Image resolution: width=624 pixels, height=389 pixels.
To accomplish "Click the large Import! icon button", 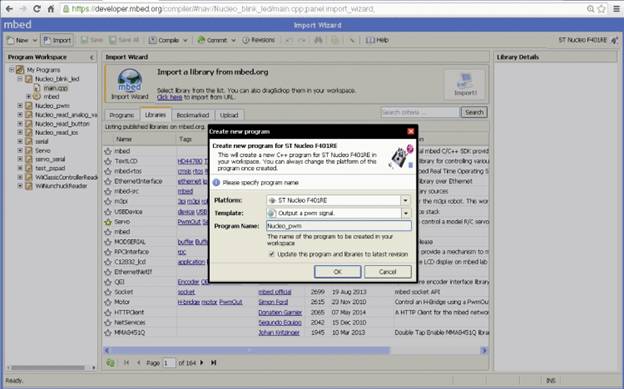I will click(465, 85).
